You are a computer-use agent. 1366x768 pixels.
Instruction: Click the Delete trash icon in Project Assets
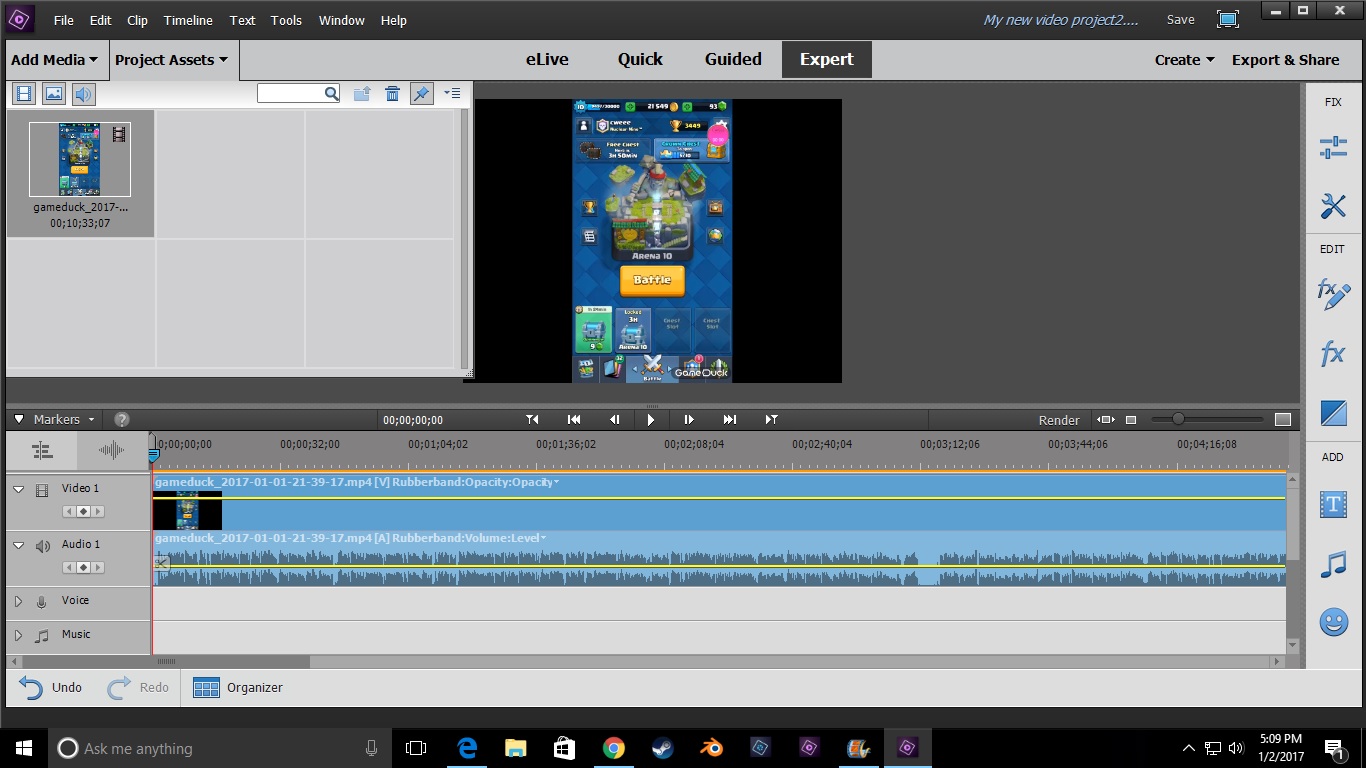(392, 93)
